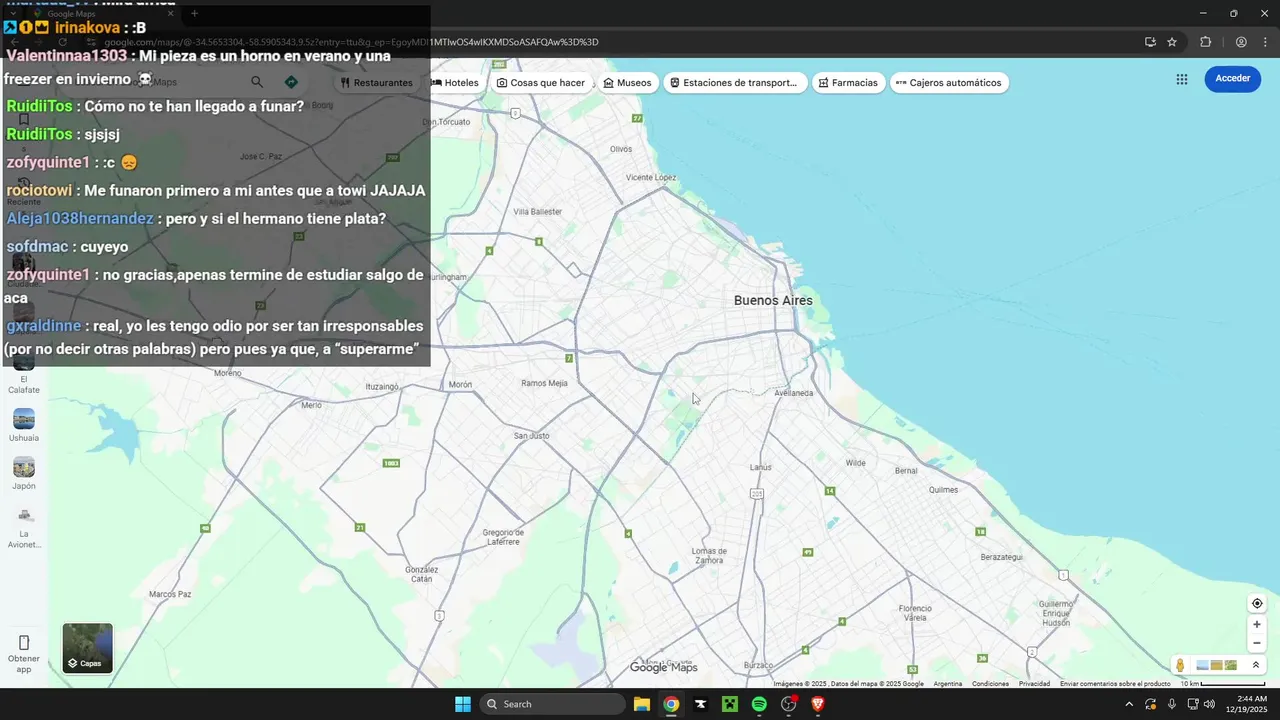Click the Morón map label
The width and height of the screenshot is (1280, 720).
click(460, 385)
